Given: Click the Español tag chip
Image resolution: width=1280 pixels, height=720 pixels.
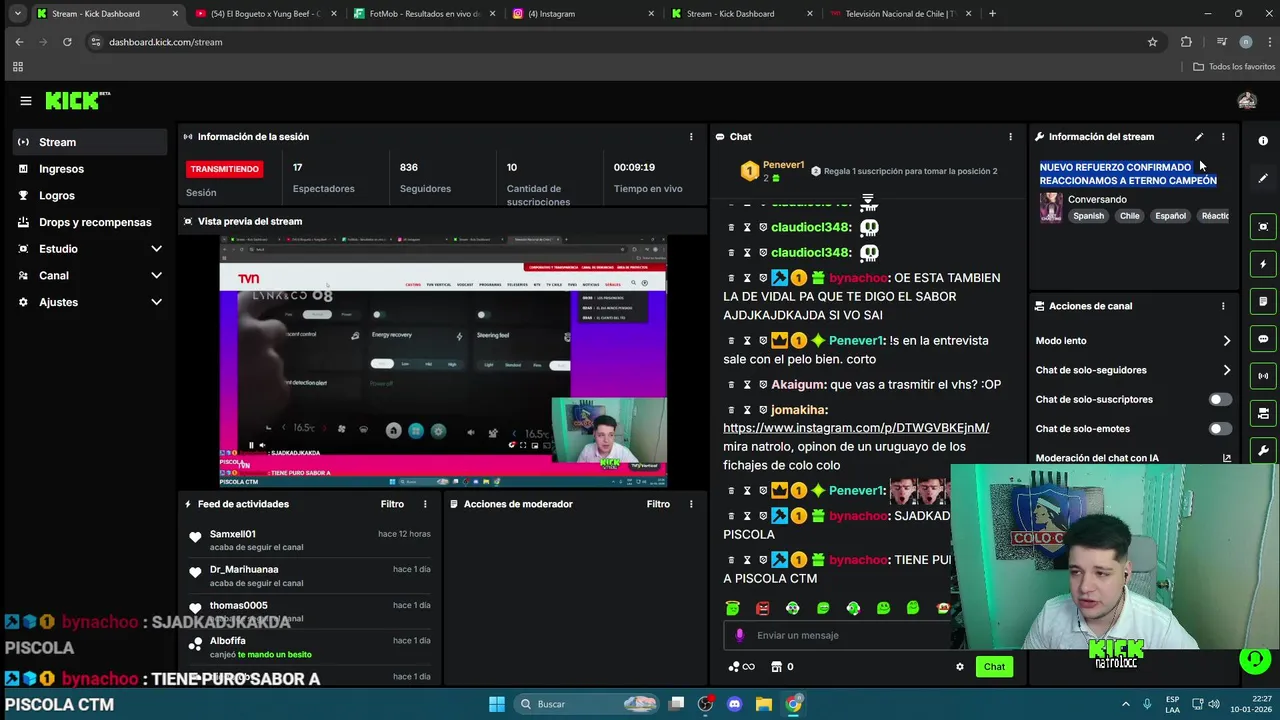Looking at the screenshot, I should (1170, 216).
